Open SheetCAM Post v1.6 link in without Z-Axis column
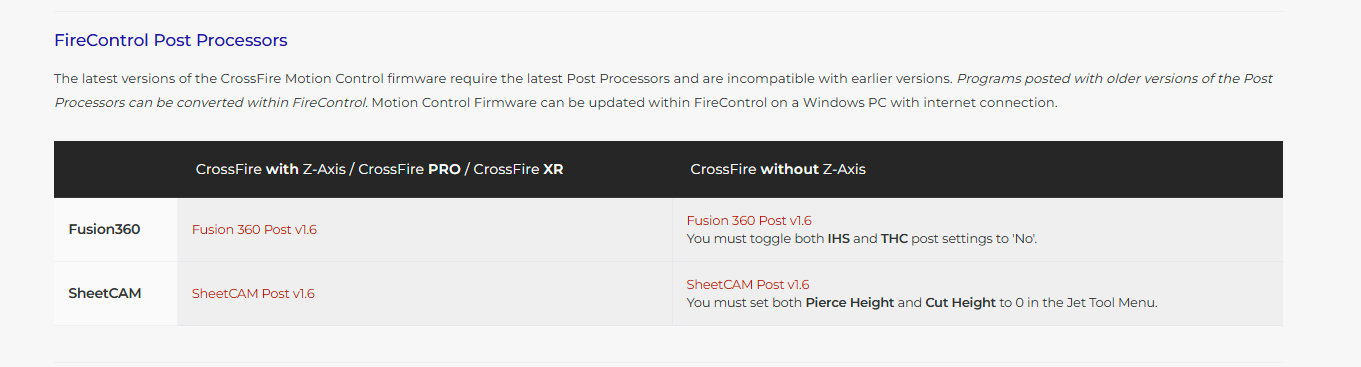This screenshot has height=367, width=1361. 748,284
